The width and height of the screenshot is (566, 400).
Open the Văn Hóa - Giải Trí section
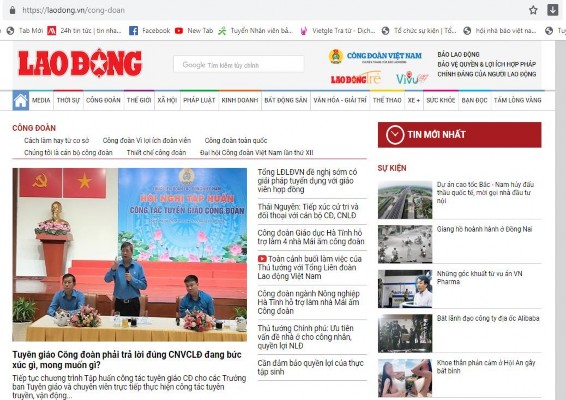340,100
